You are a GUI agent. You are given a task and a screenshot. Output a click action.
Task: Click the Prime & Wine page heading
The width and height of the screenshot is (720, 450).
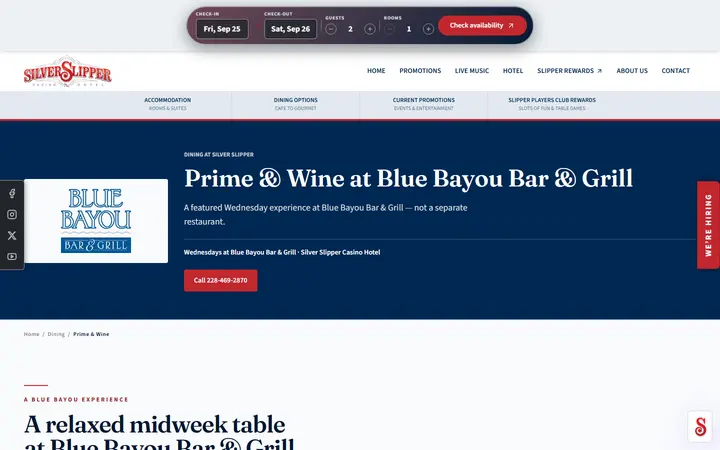pyautogui.click(x=409, y=178)
